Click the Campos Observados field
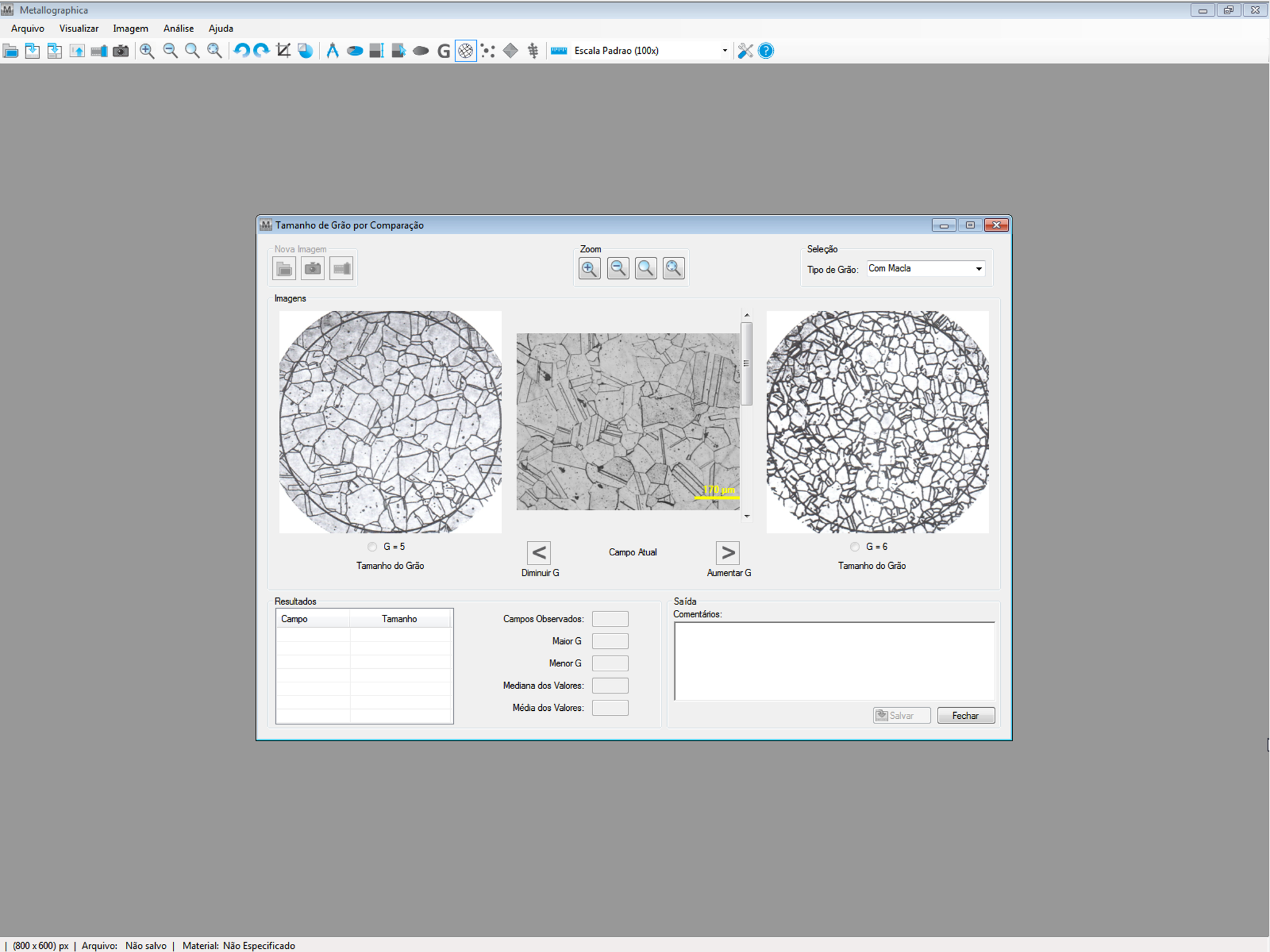Image resolution: width=1270 pixels, height=952 pixels. coord(610,619)
